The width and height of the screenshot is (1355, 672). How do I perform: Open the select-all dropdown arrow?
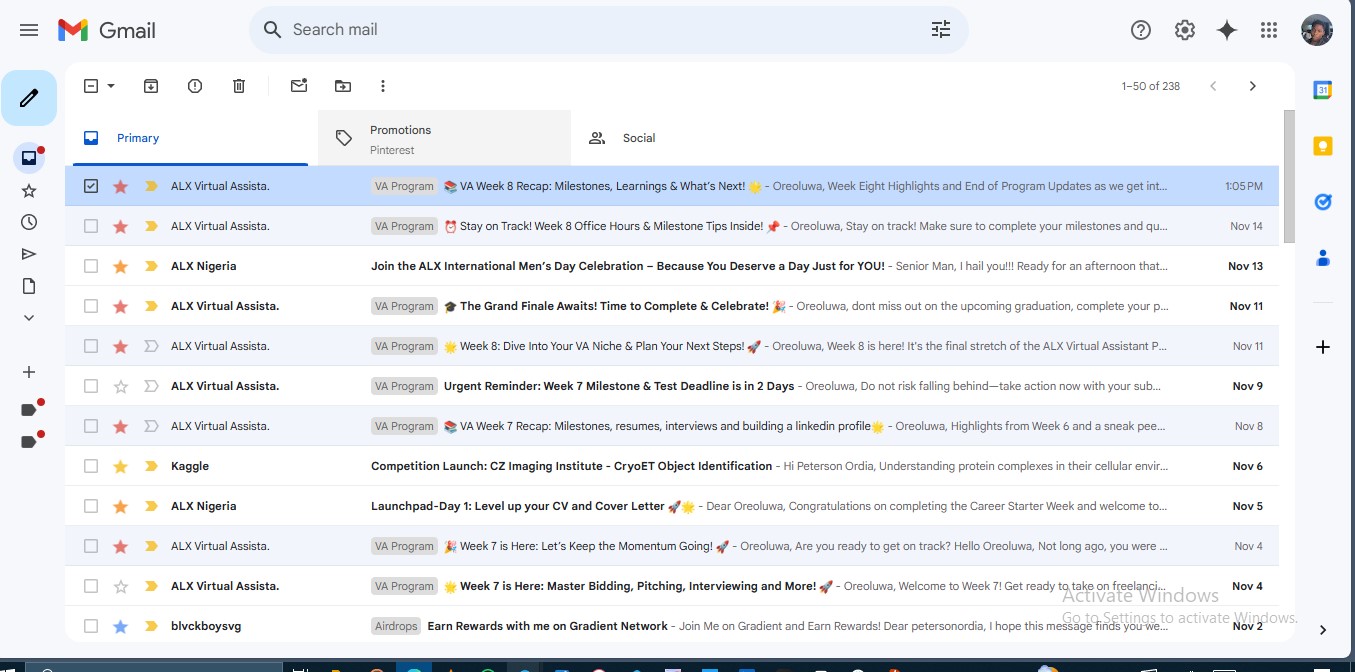111,86
